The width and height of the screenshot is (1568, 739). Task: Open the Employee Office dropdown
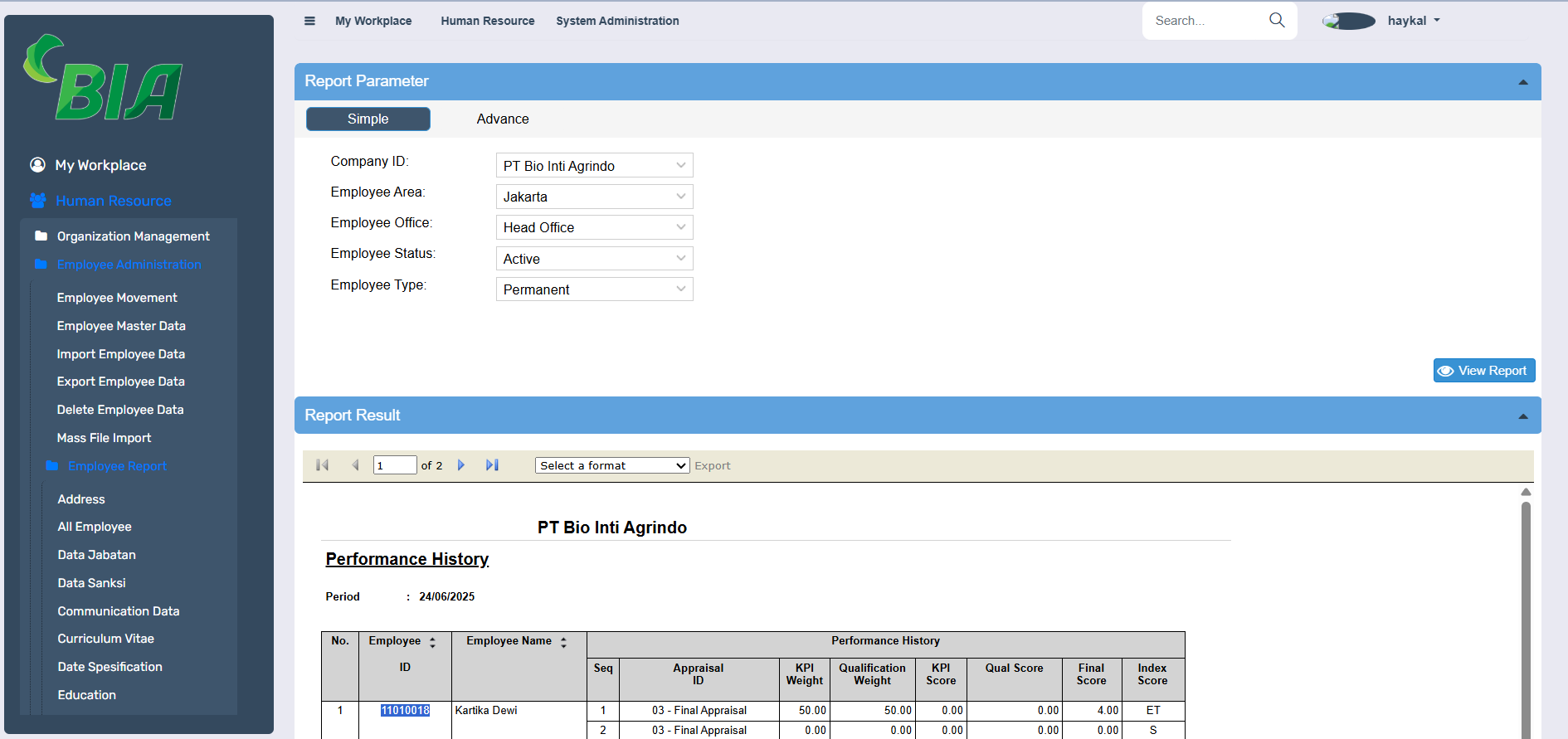(595, 227)
